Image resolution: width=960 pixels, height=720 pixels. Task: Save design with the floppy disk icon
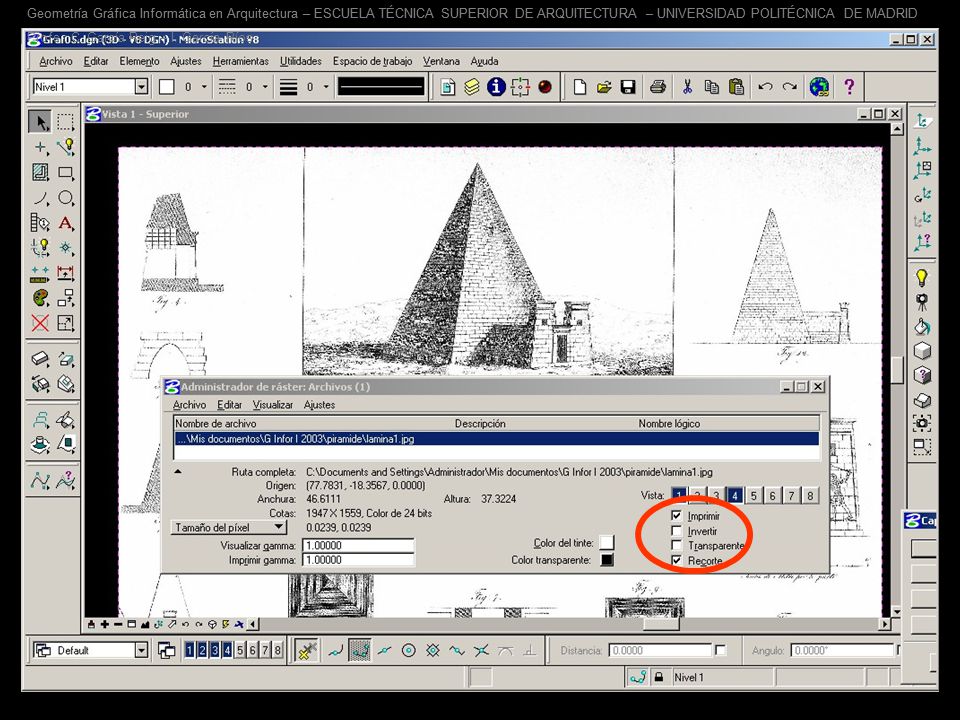tap(628, 87)
